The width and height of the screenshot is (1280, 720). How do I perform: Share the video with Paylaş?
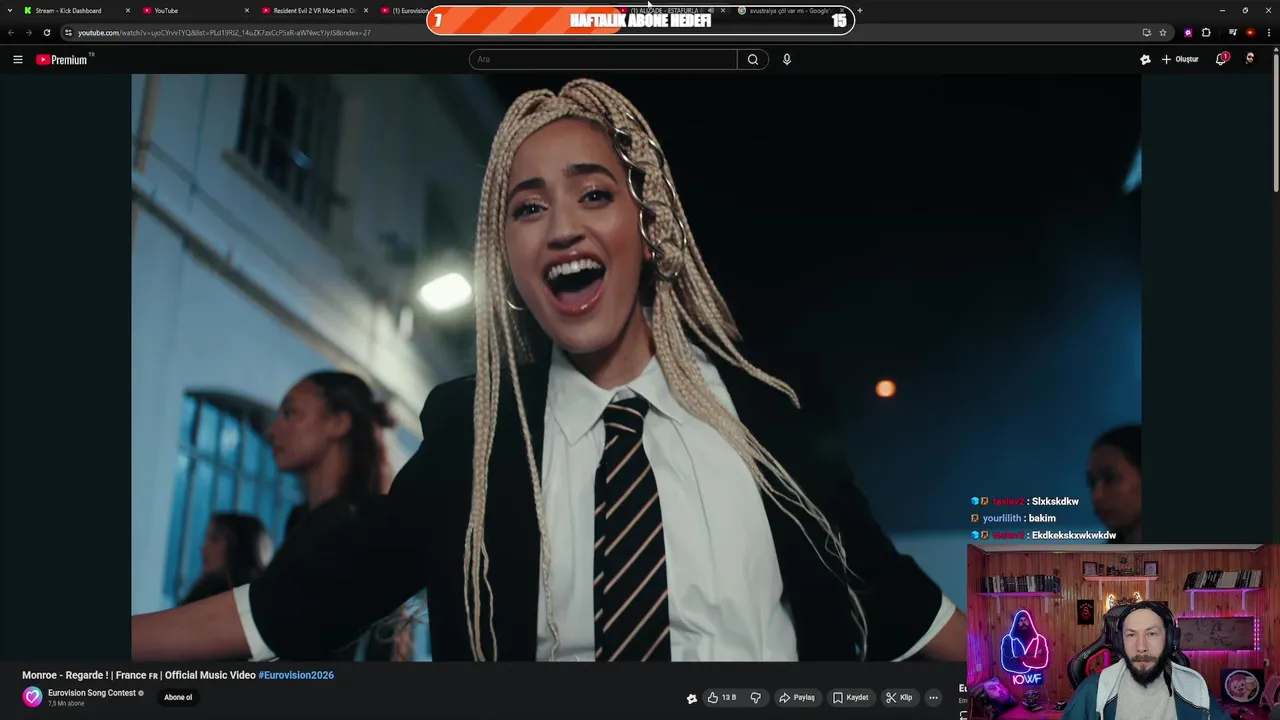pyautogui.click(x=797, y=698)
